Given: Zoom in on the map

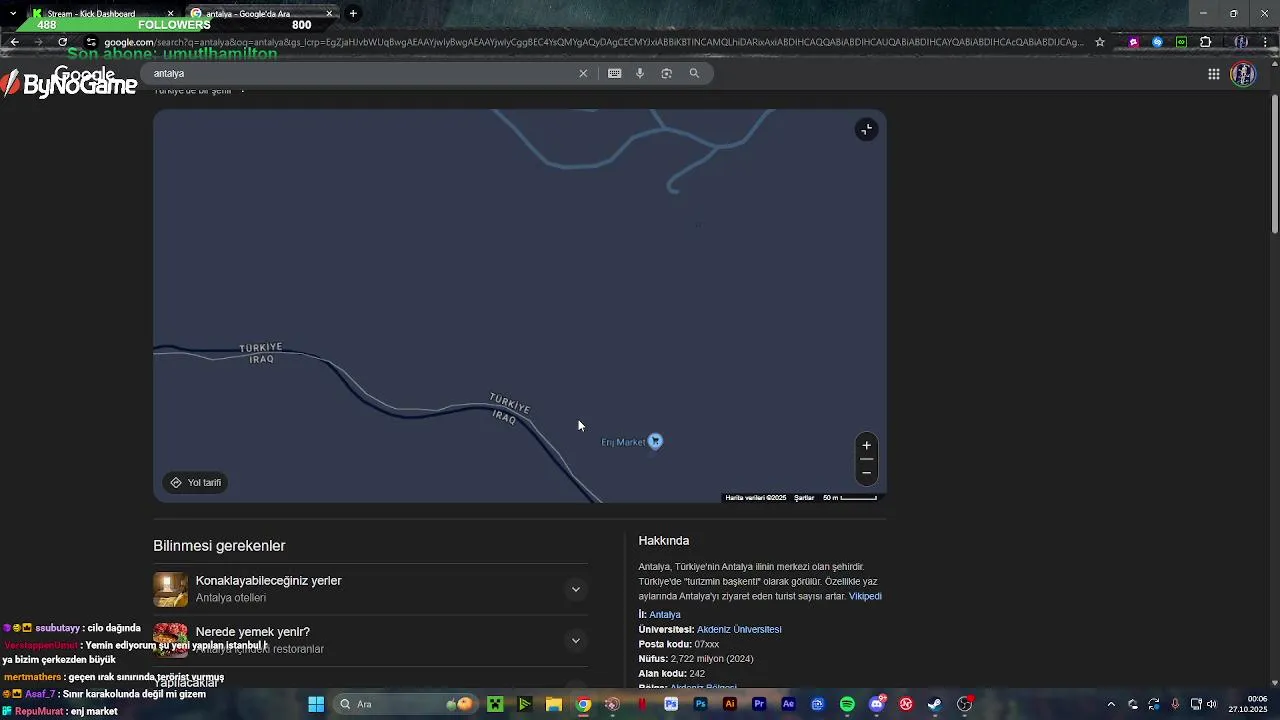Looking at the screenshot, I should 866,445.
